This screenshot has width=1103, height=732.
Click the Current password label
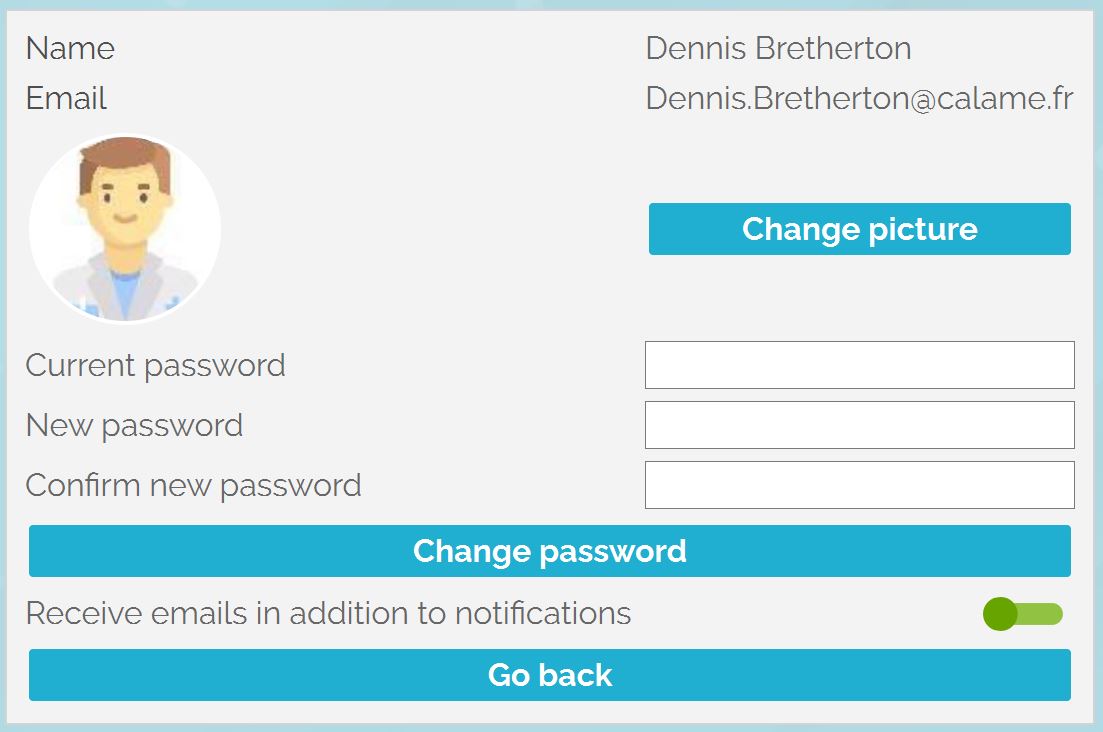[155, 366]
